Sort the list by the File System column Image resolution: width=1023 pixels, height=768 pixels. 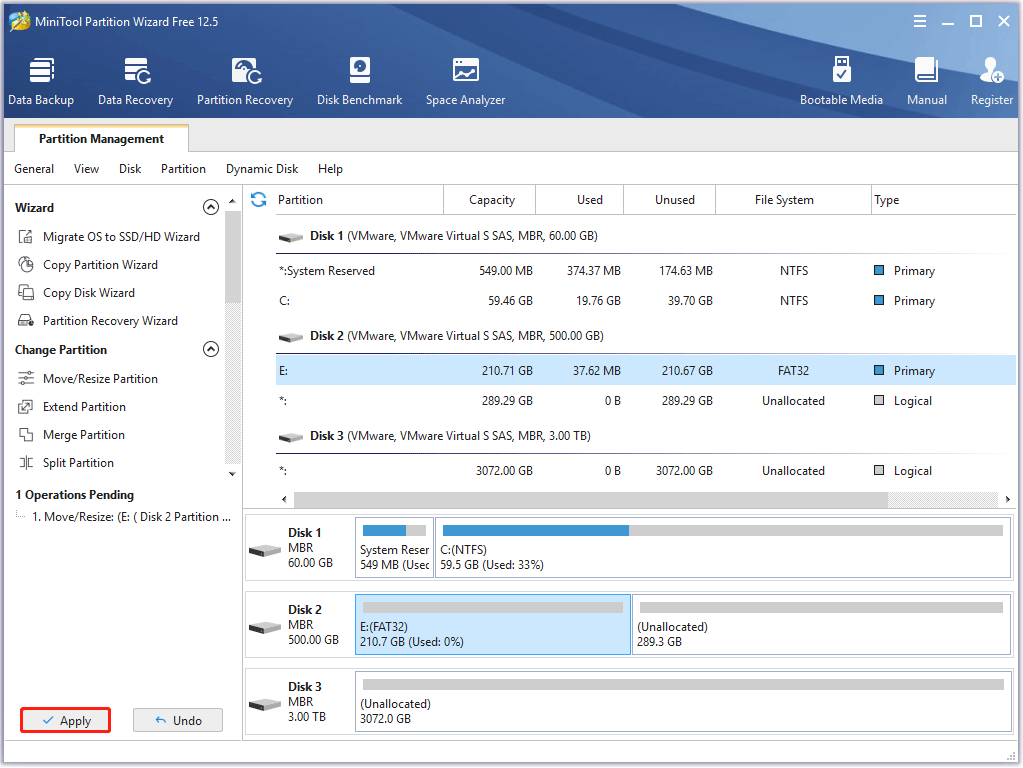tap(794, 200)
